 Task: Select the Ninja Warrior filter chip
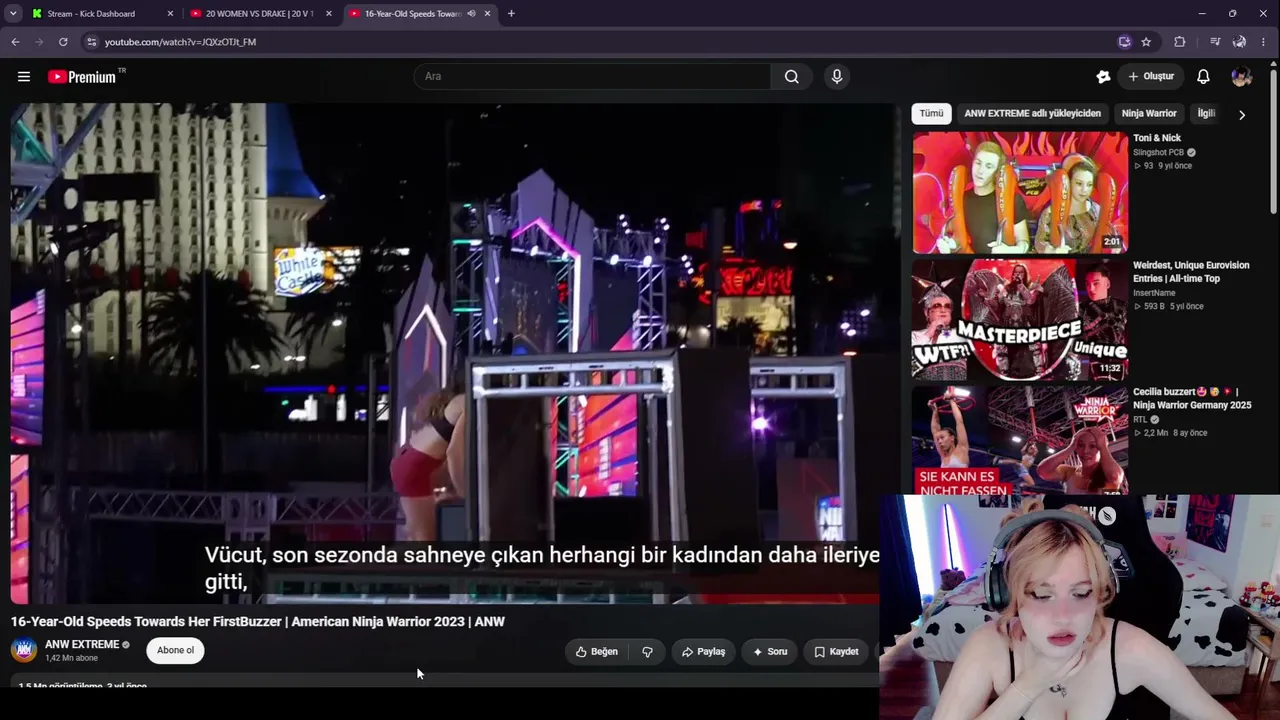tap(1149, 114)
